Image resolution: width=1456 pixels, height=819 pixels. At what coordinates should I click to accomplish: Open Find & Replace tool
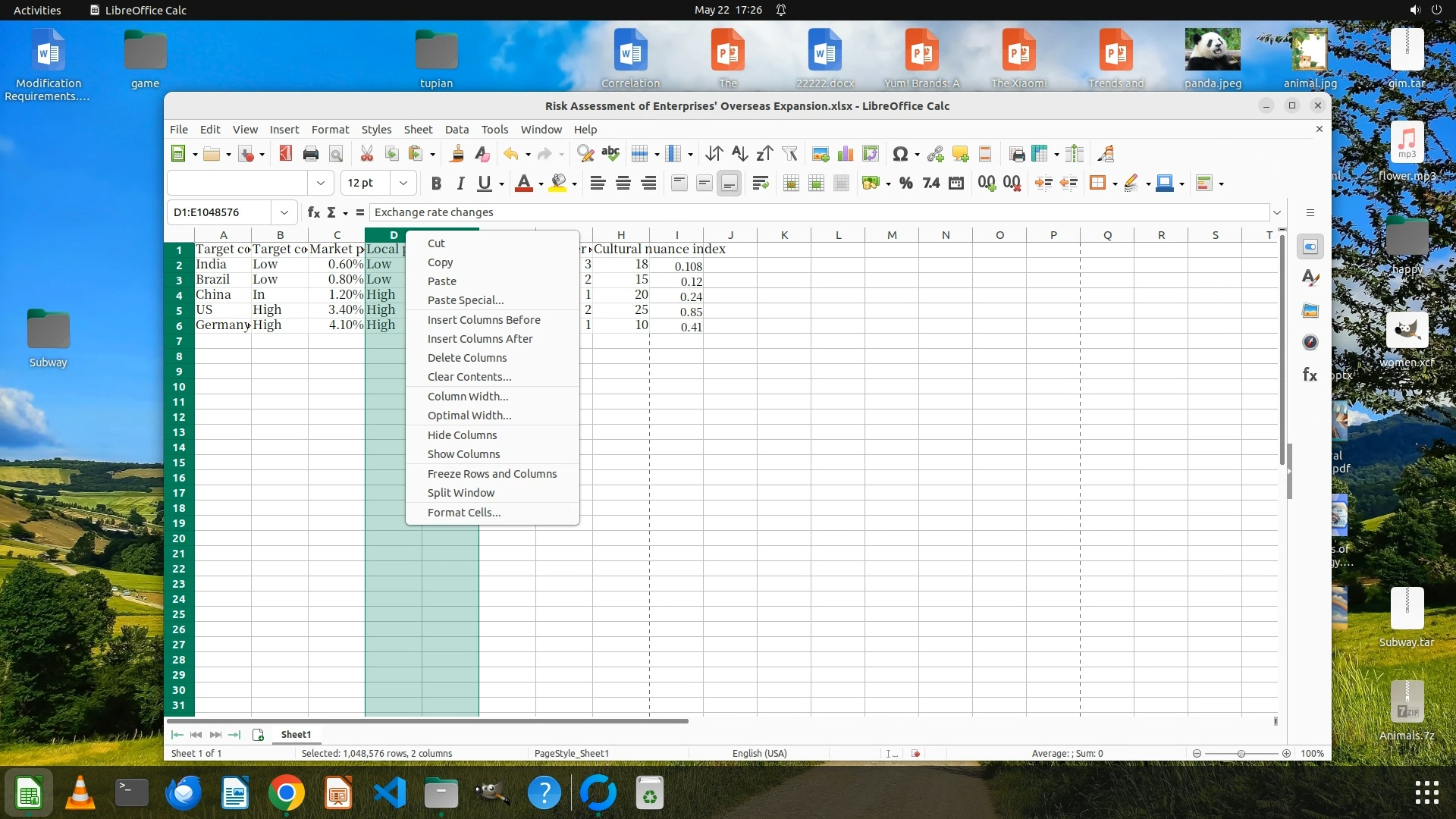[585, 154]
